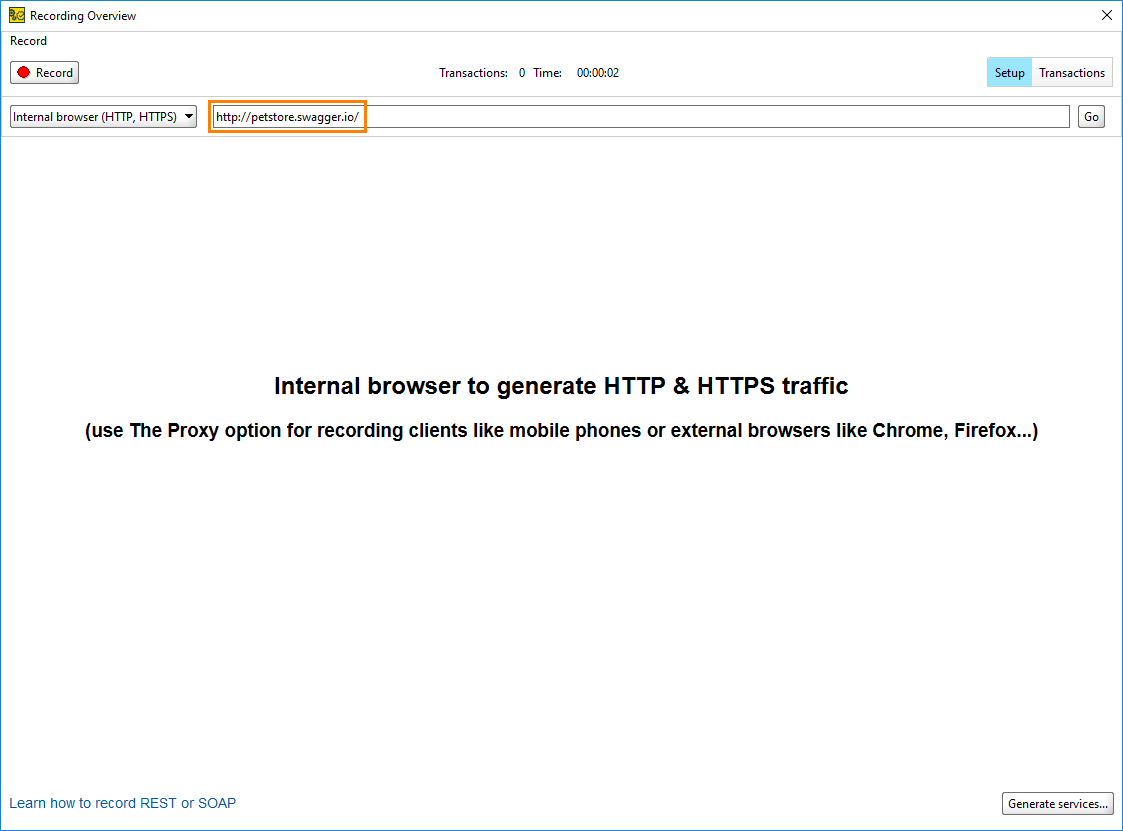
Task: Click the Go button
Action: [x=1091, y=117]
